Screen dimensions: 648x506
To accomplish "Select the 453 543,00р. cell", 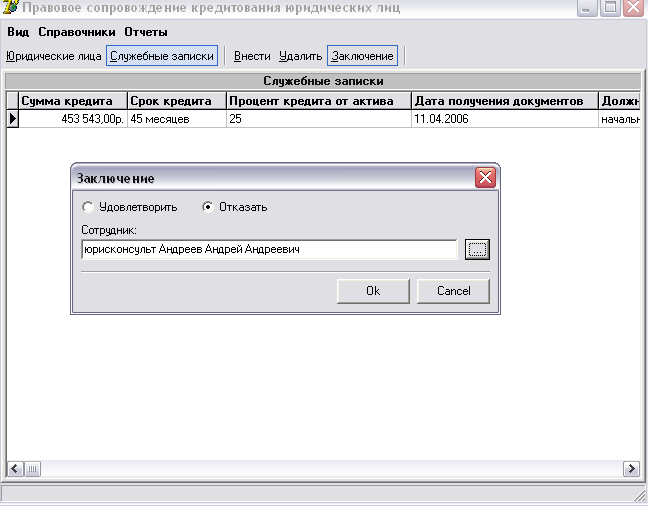I will tap(73, 119).
